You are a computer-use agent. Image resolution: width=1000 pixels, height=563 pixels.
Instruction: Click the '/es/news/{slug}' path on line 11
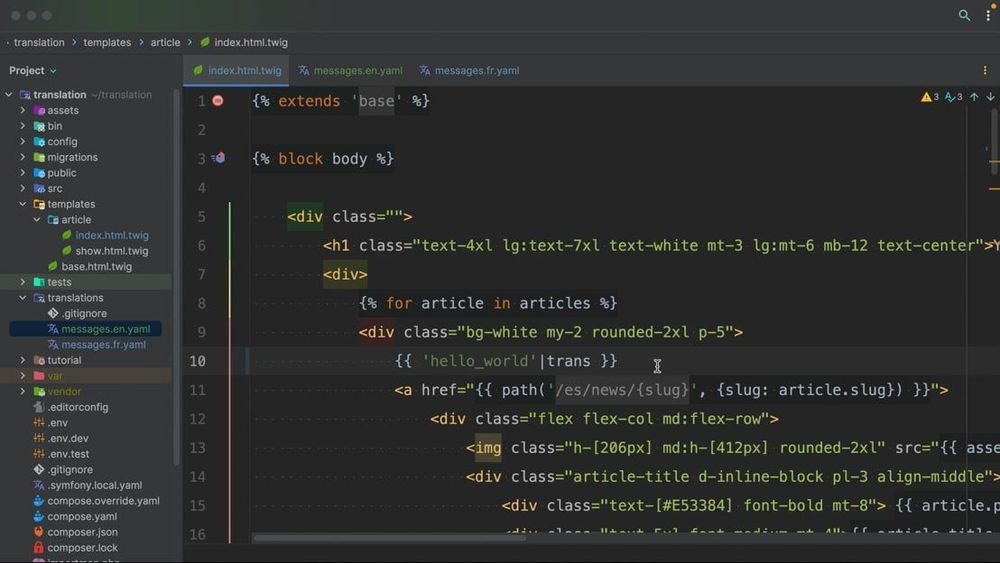pyautogui.click(x=622, y=390)
